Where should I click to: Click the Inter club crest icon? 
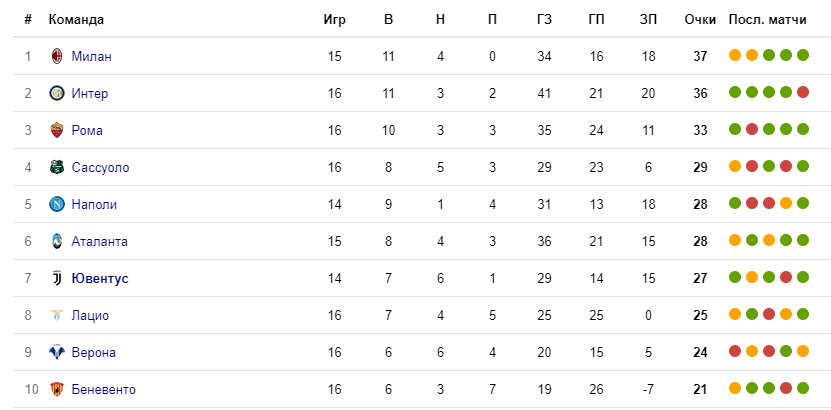tap(57, 93)
